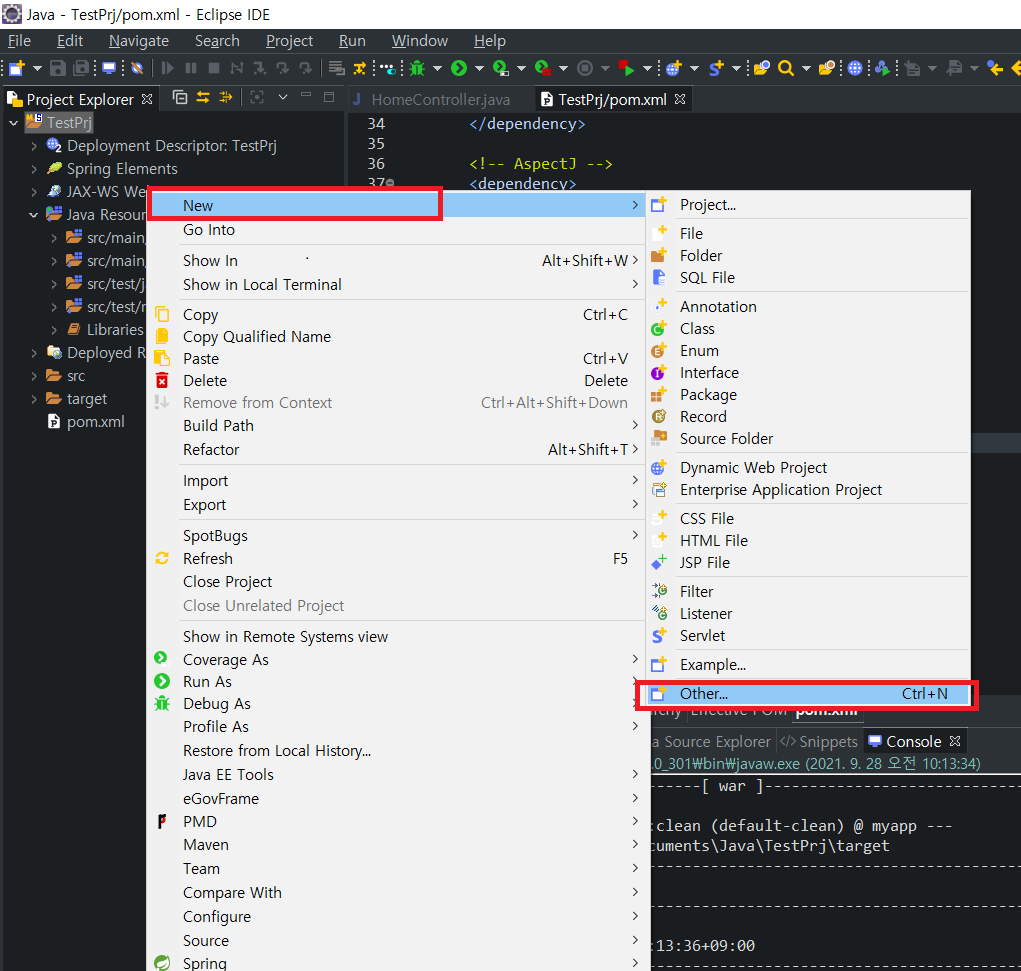Screen dimensions: 1021x971
Task: Open the Project Explorer view menu chevron
Action: 283,98
